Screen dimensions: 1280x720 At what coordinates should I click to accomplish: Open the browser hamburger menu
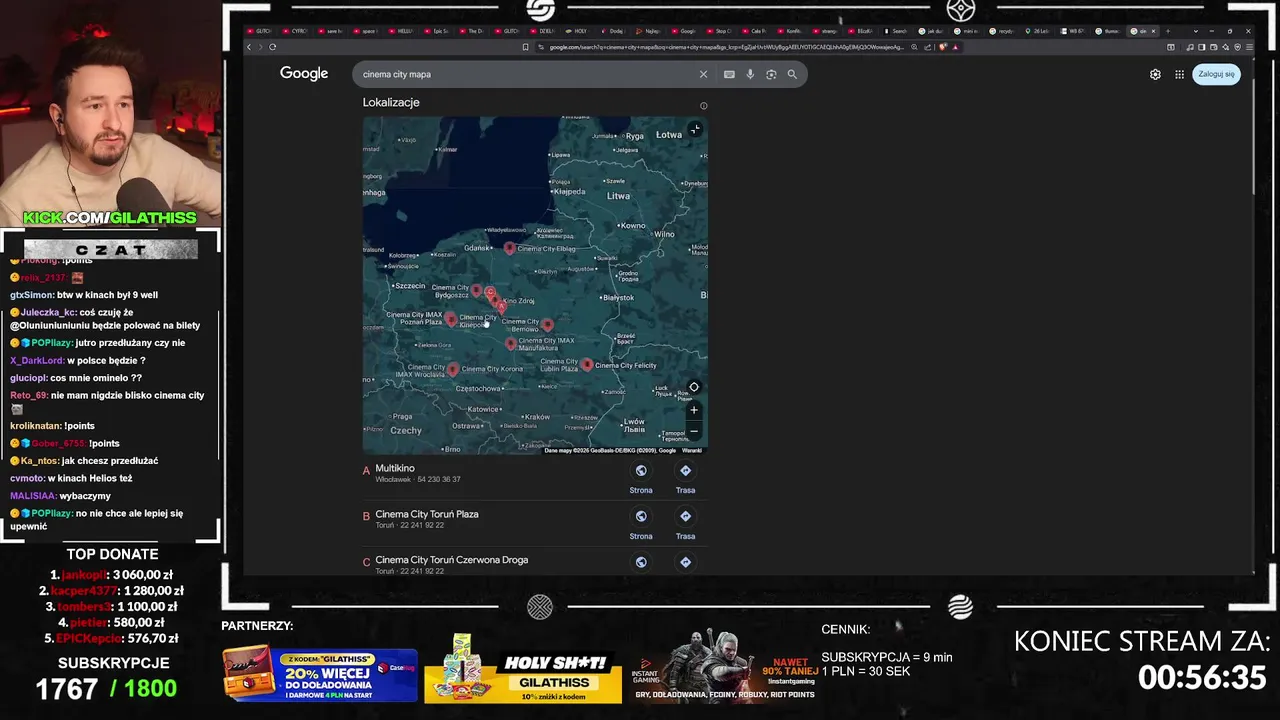[x=1249, y=47]
